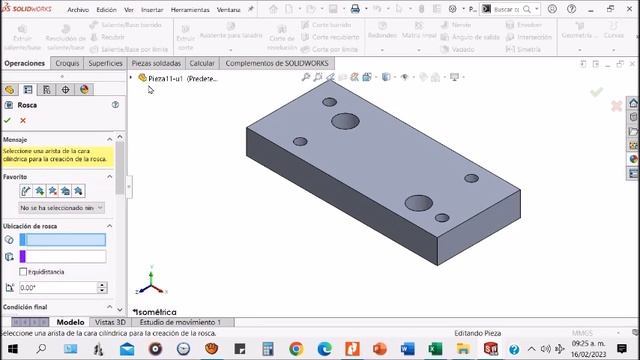
Task: Click the Buscar search field
Action: click(x=506, y=9)
